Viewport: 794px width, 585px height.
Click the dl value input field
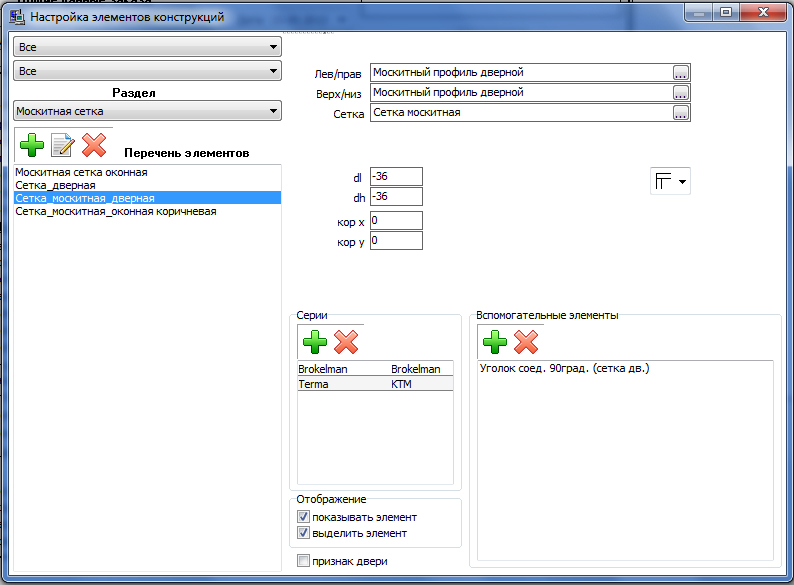pos(396,176)
